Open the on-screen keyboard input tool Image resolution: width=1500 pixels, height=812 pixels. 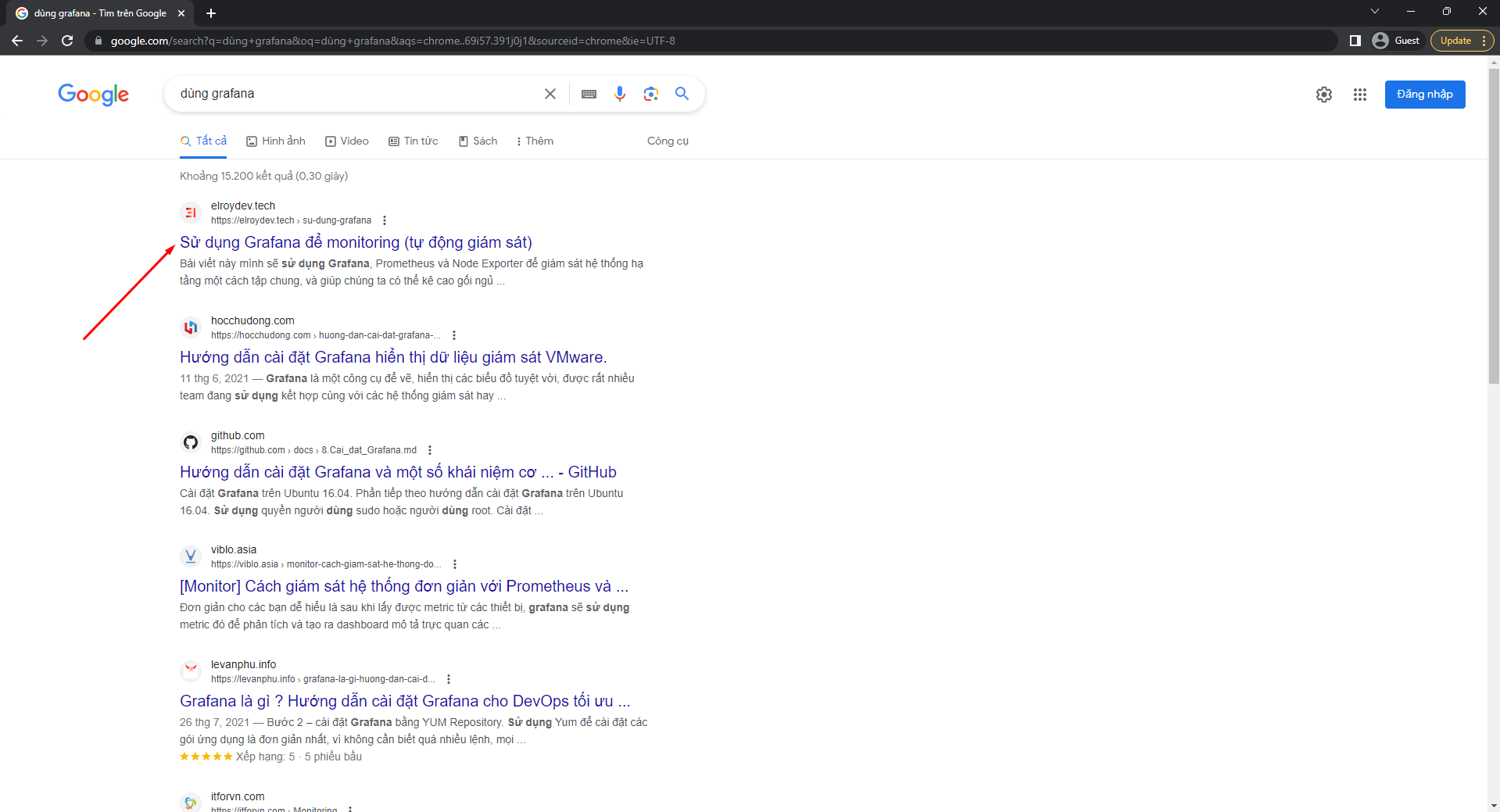(589, 94)
